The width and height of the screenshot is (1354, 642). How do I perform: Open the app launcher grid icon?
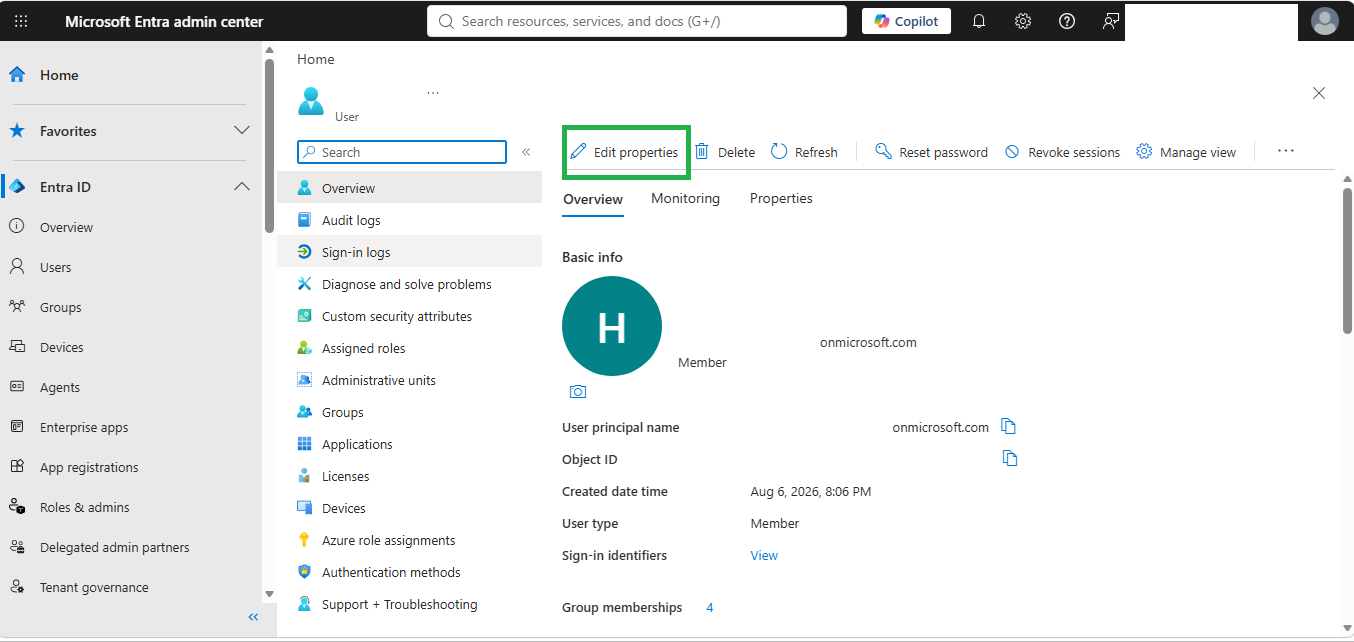coord(21,21)
